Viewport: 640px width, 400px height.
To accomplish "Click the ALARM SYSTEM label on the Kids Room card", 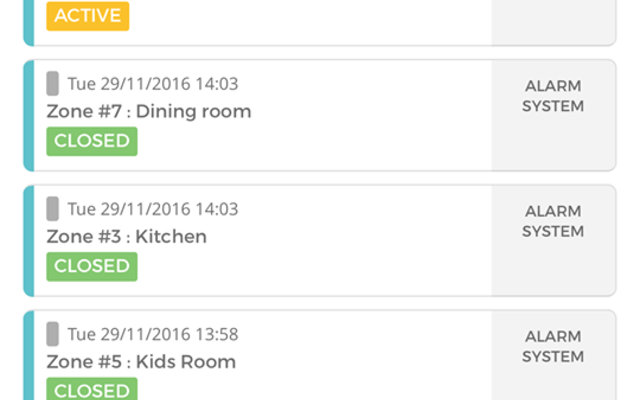I will pos(553,346).
